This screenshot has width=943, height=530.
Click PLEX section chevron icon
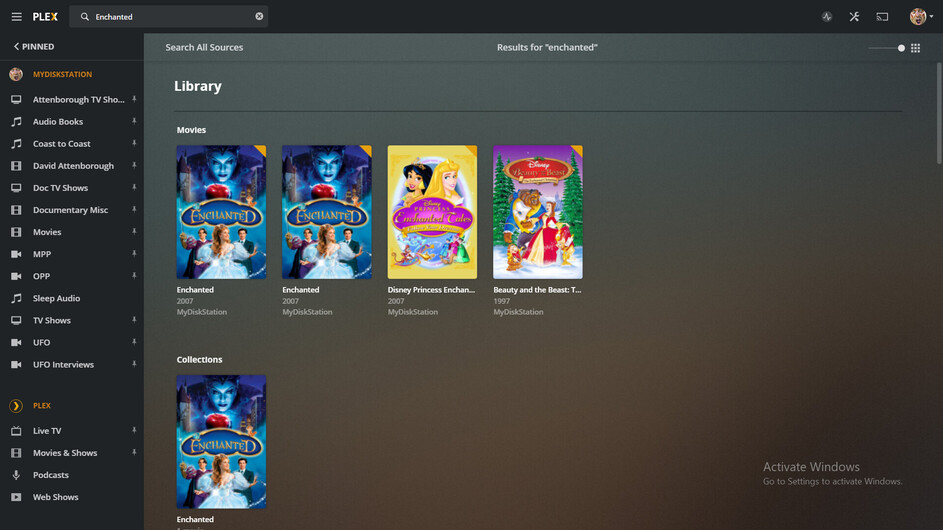coord(16,406)
